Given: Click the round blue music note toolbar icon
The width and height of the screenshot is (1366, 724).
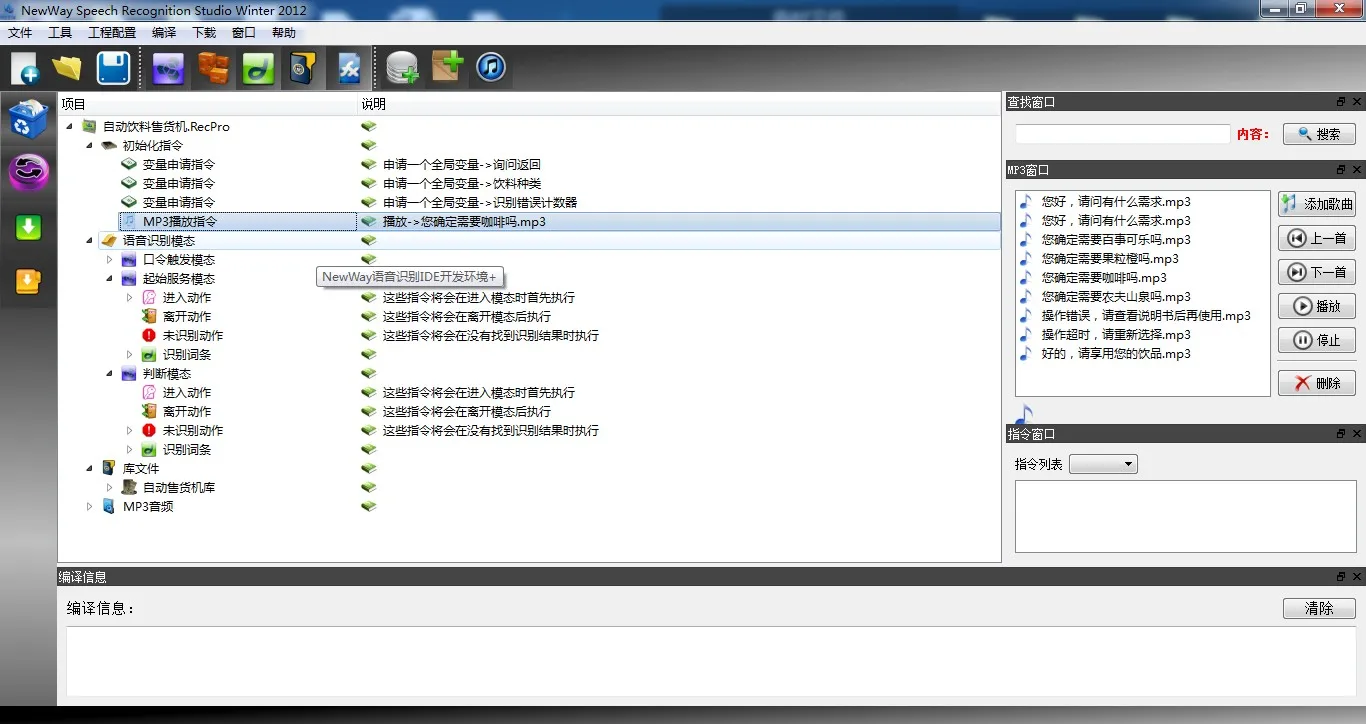Looking at the screenshot, I should pyautogui.click(x=490, y=68).
